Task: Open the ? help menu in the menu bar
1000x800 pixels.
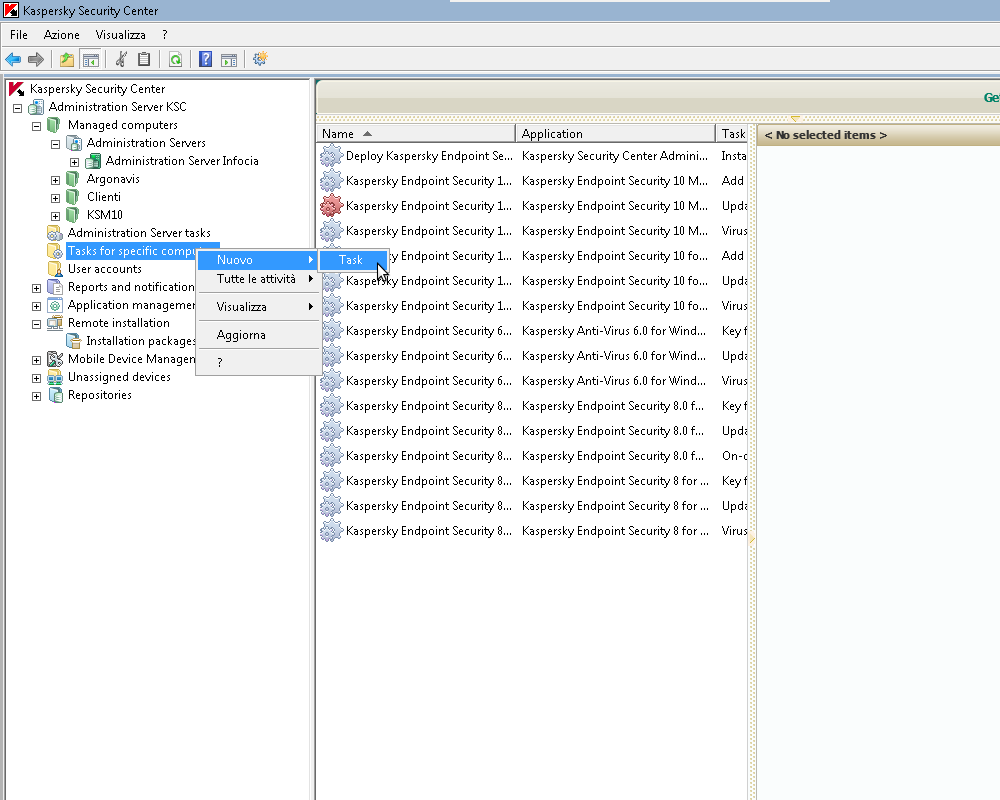Action: pos(165,35)
